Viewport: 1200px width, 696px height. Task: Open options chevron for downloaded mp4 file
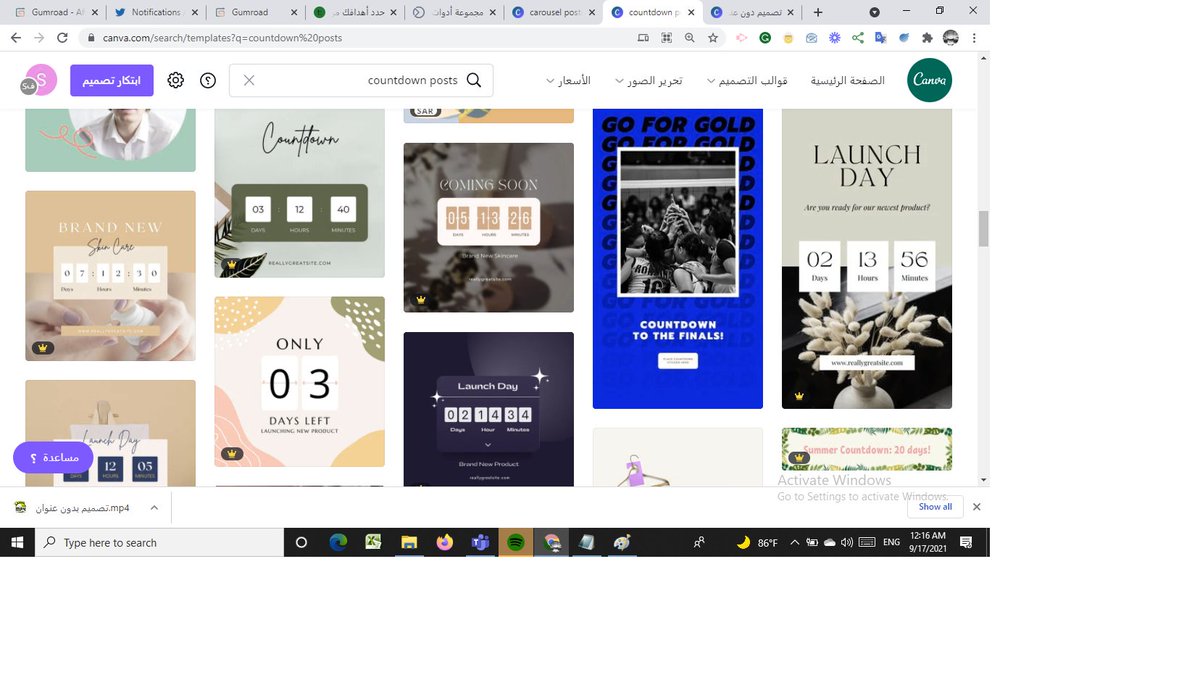154,507
